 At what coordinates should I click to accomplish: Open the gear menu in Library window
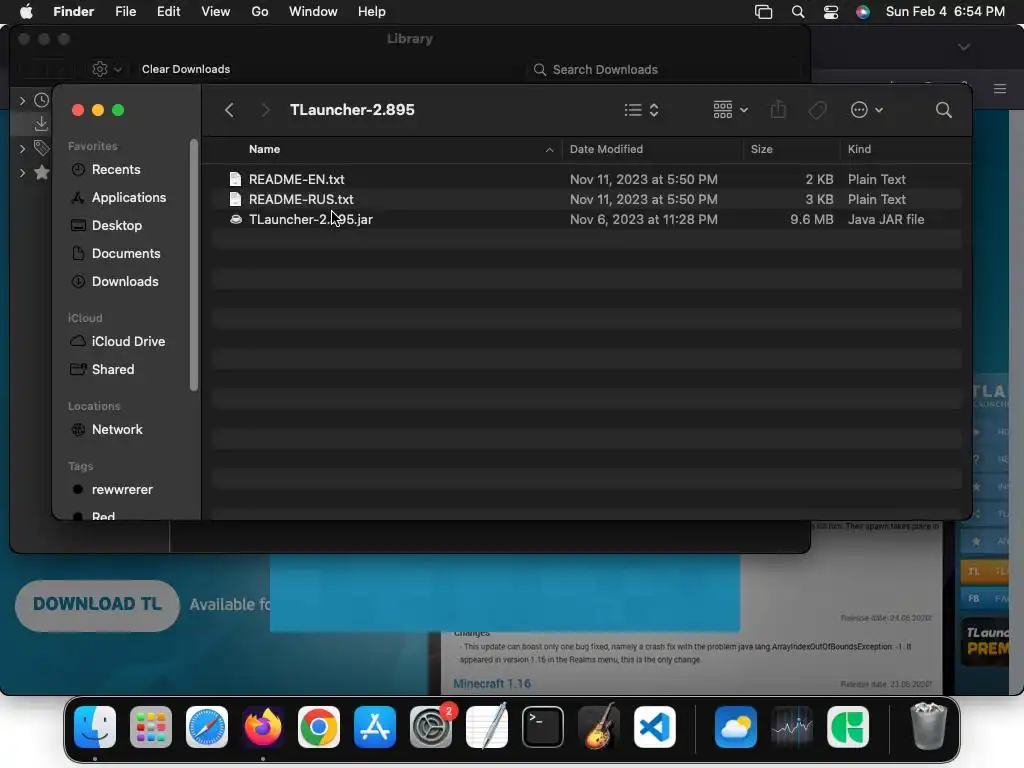[106, 69]
